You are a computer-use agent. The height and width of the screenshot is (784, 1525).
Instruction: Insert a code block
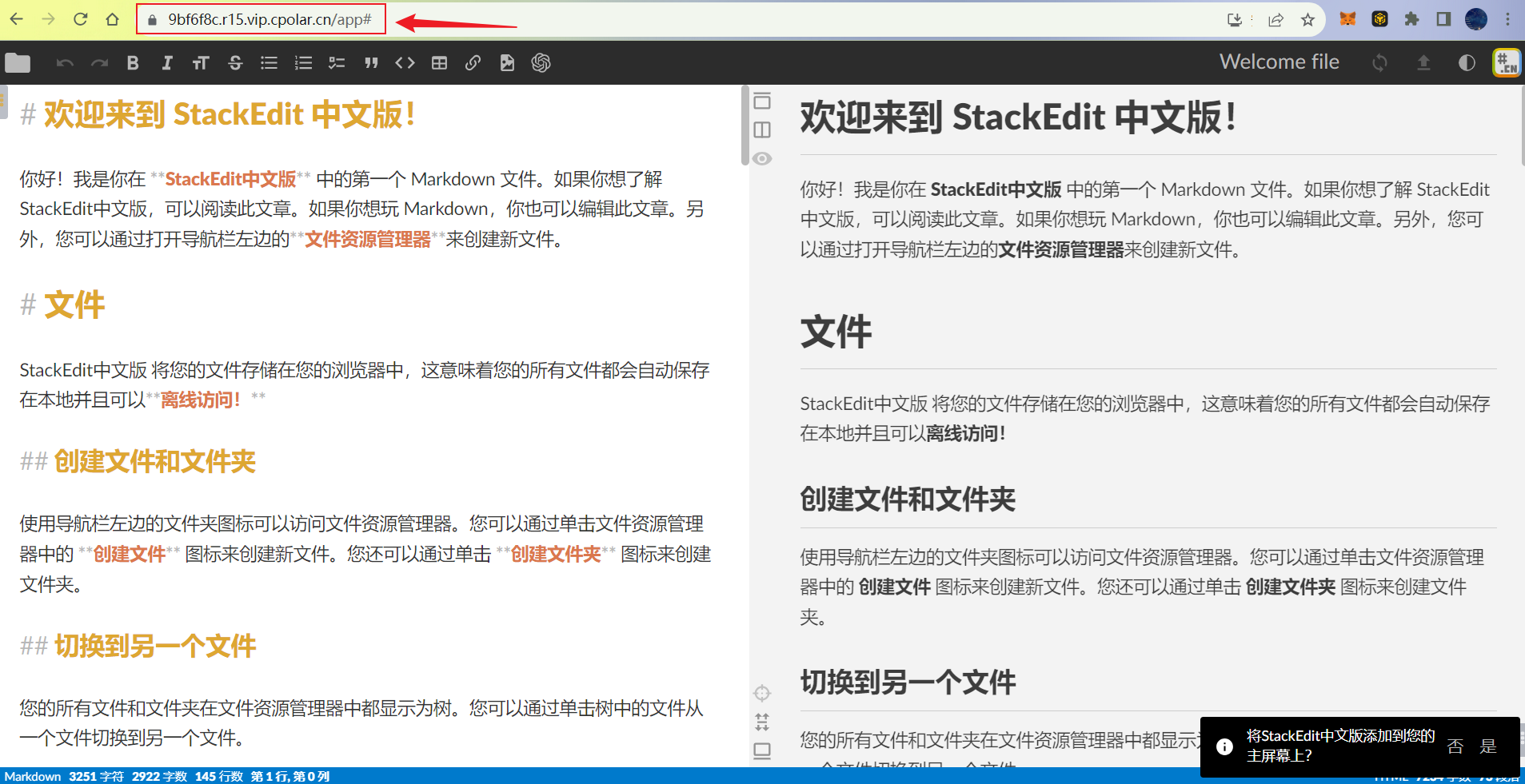tap(405, 63)
